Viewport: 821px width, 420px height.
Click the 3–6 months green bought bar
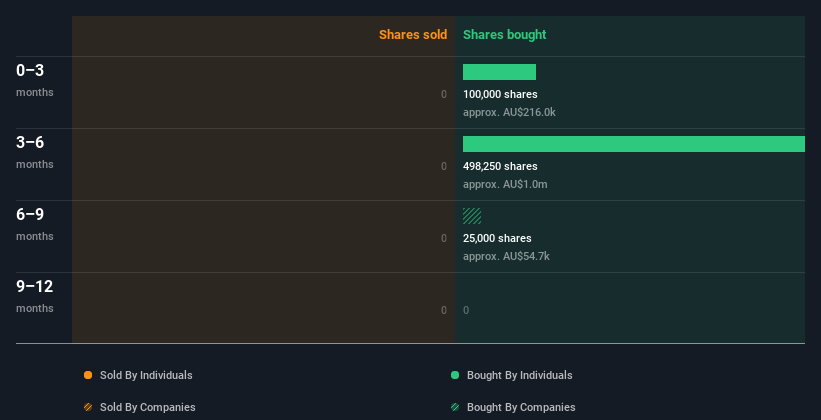tap(634, 144)
